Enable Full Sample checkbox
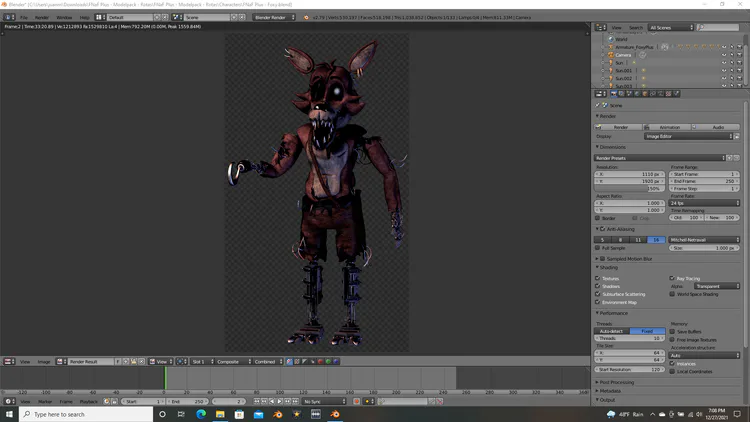The width and height of the screenshot is (750, 422). [x=597, y=248]
